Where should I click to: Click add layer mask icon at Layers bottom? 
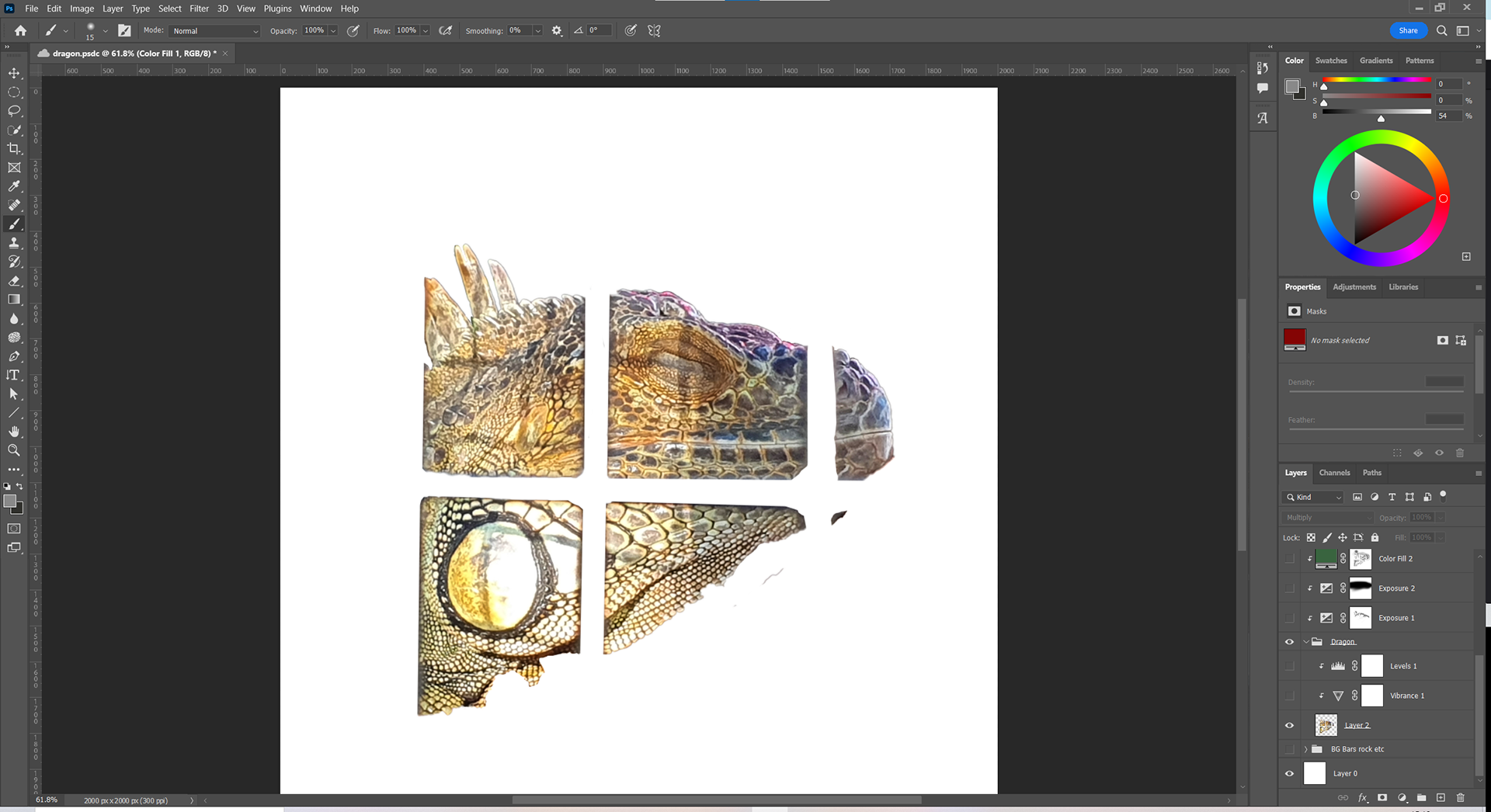click(1382, 797)
